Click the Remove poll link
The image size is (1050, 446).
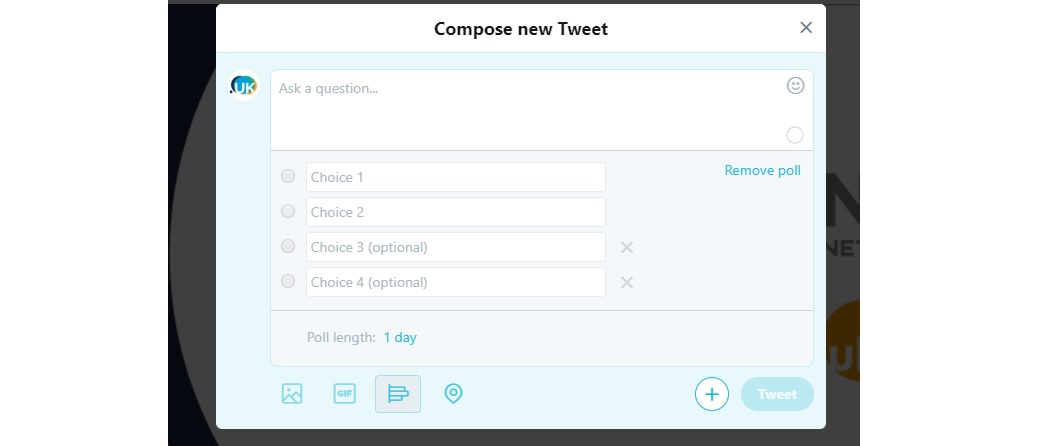pyautogui.click(x=762, y=171)
